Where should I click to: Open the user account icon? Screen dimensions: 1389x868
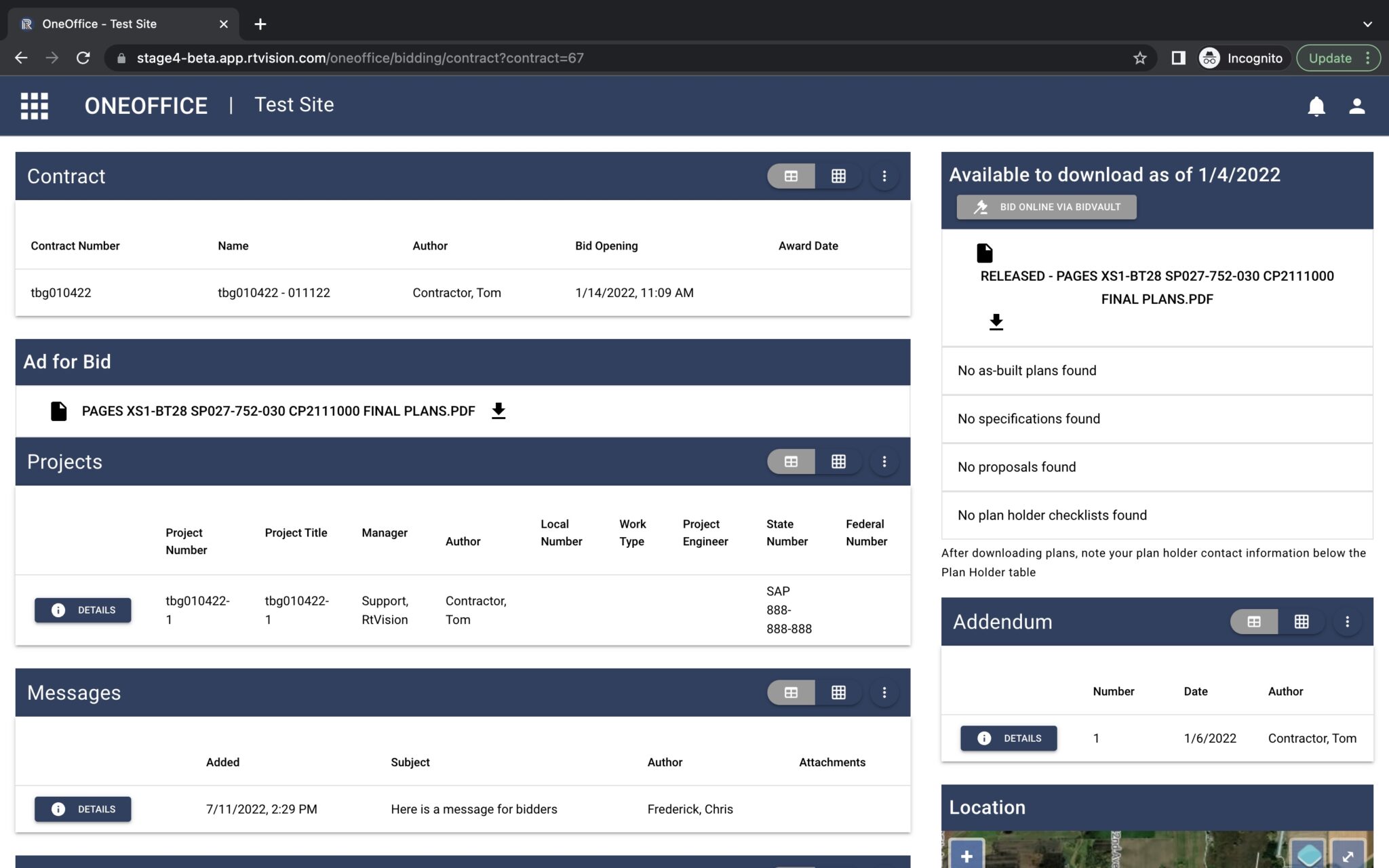tap(1356, 106)
